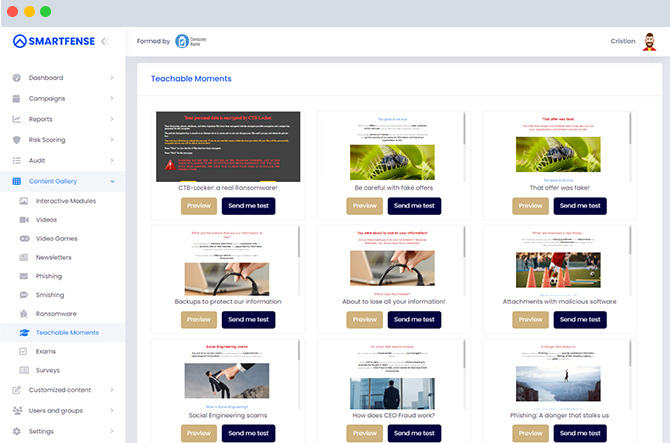Click the Exams checkbox icon
670x443 pixels.
click(x=24, y=351)
